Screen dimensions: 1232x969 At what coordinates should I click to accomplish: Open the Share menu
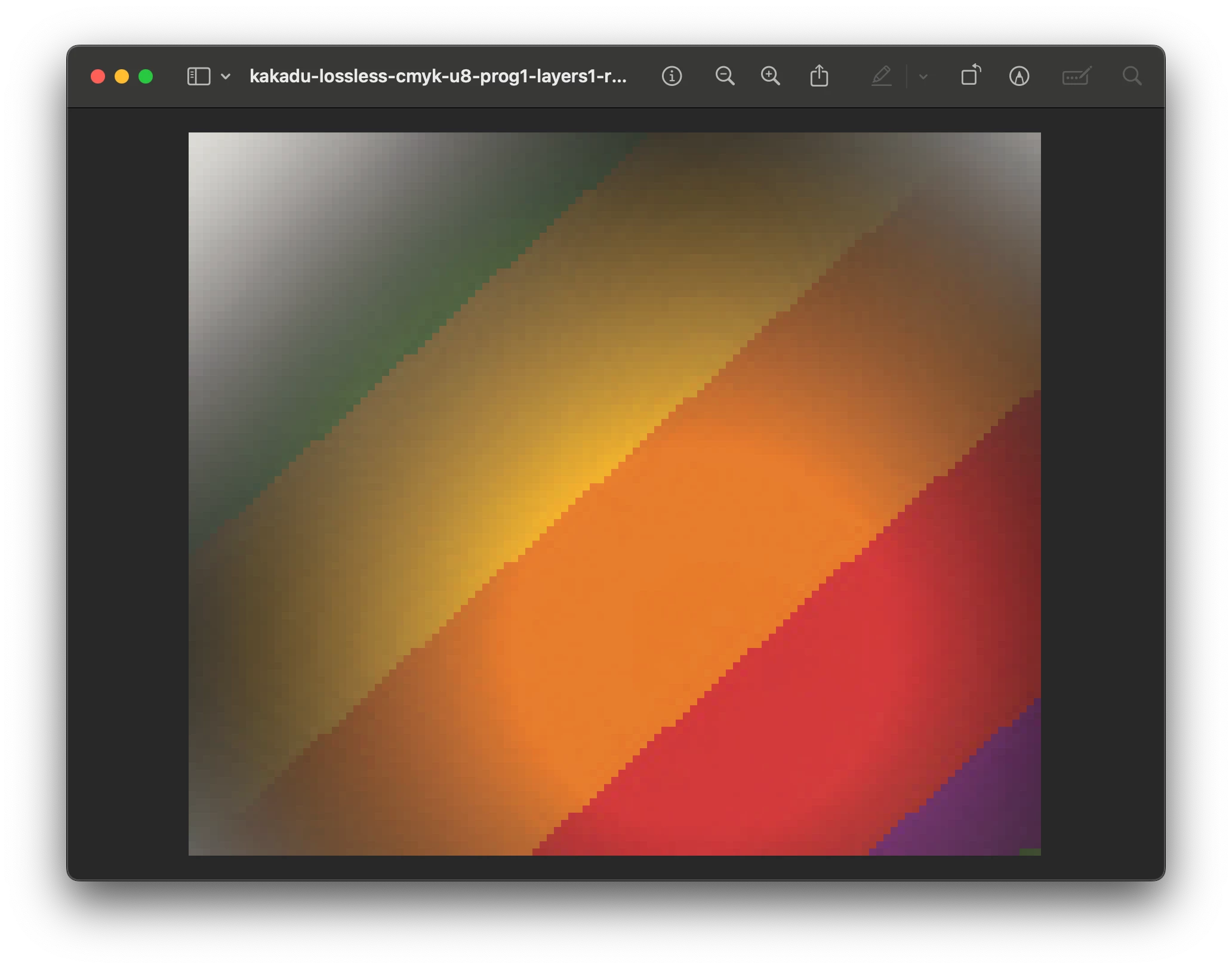[x=819, y=76]
